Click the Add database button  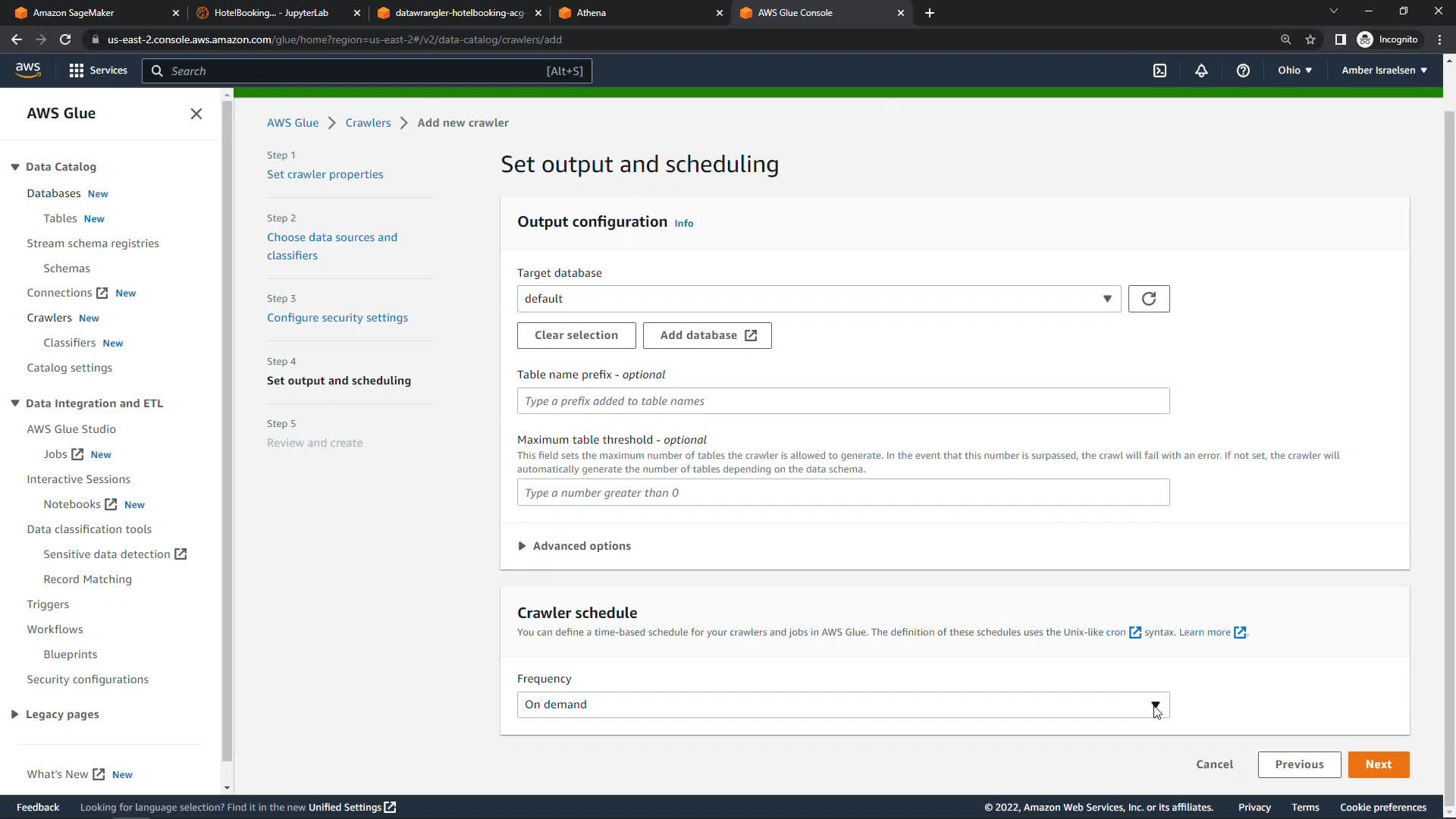(x=707, y=335)
